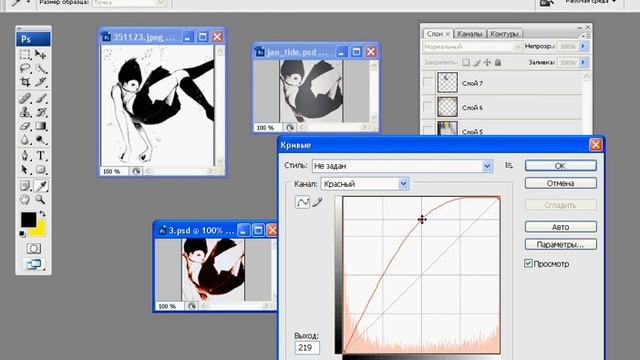
Task: Click the selected control point on curve
Action: click(422, 220)
